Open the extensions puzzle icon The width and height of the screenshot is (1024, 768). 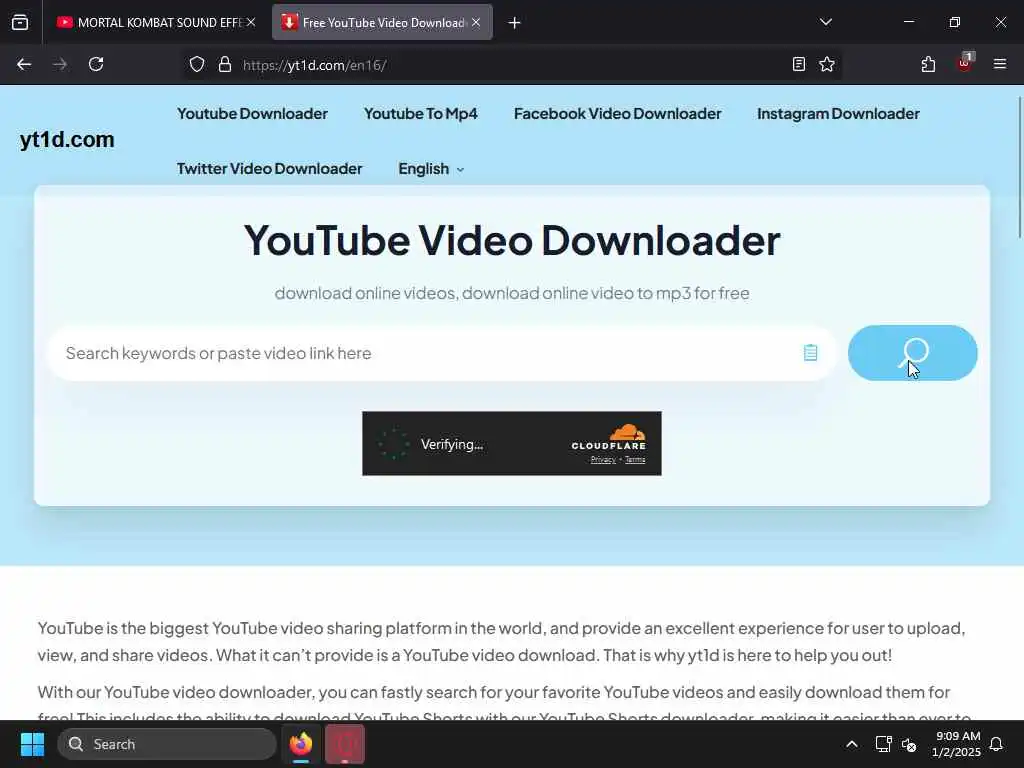pos(928,64)
